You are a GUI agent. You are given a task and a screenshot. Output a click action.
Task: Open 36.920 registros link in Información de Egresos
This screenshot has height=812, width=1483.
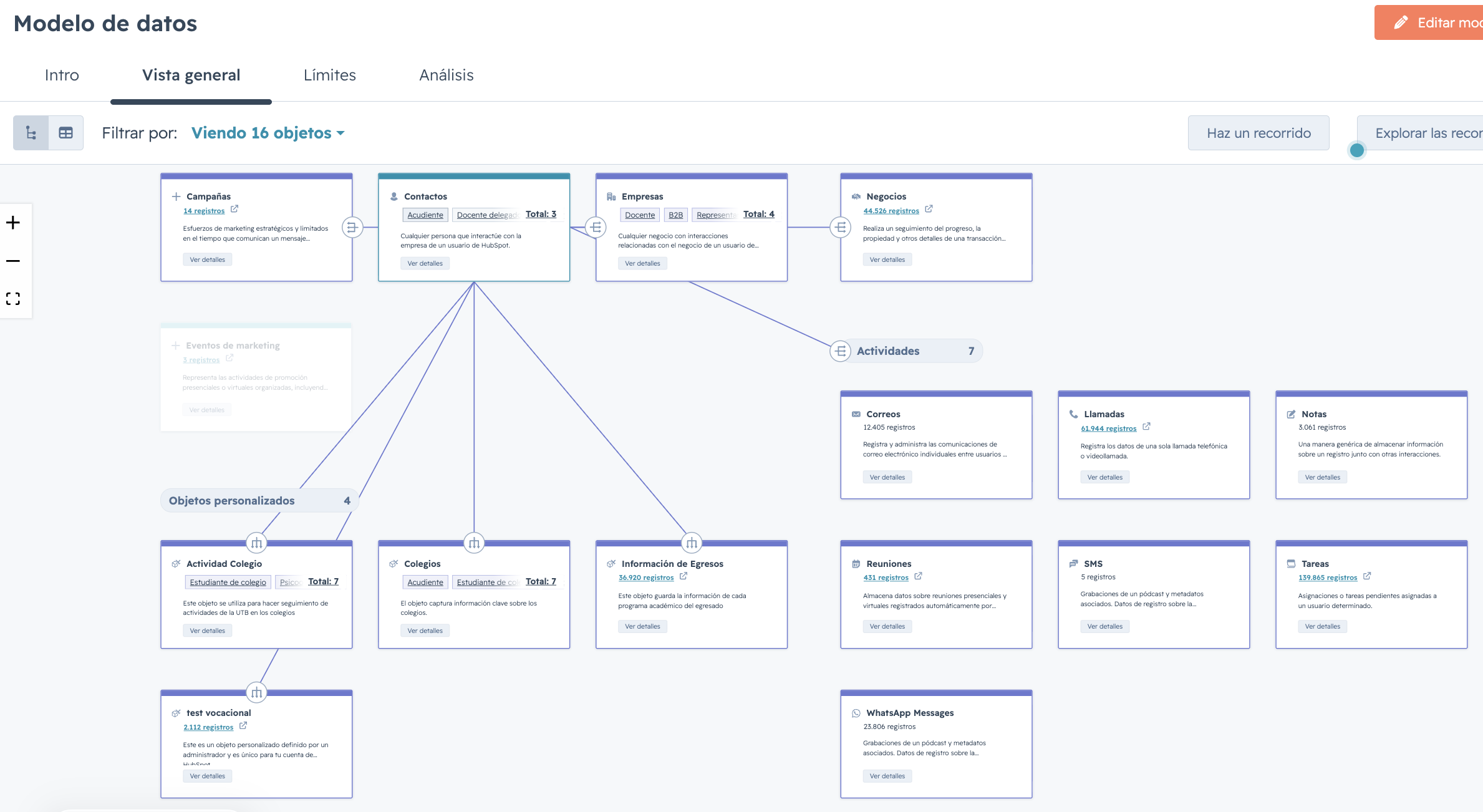646,578
